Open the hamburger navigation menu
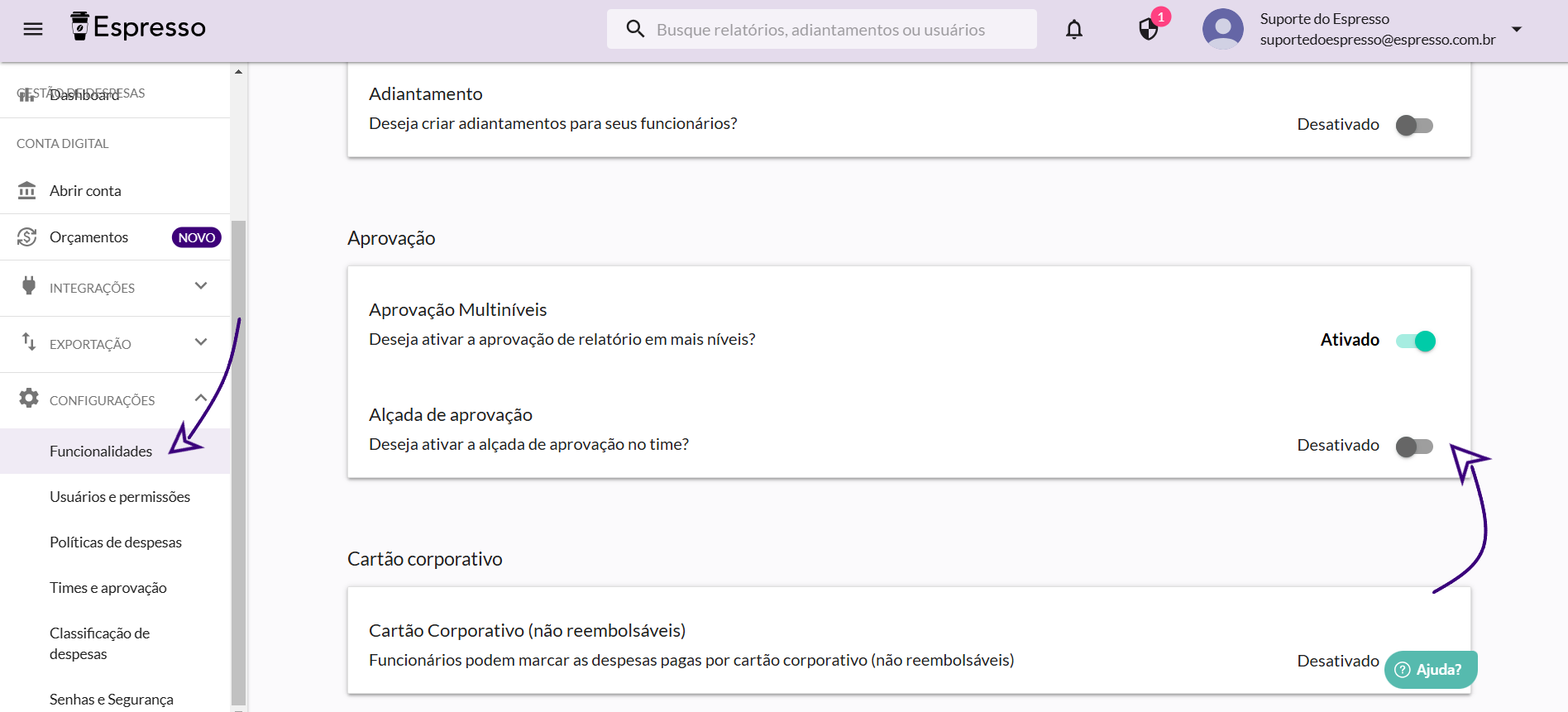The image size is (1568, 712). [x=33, y=29]
